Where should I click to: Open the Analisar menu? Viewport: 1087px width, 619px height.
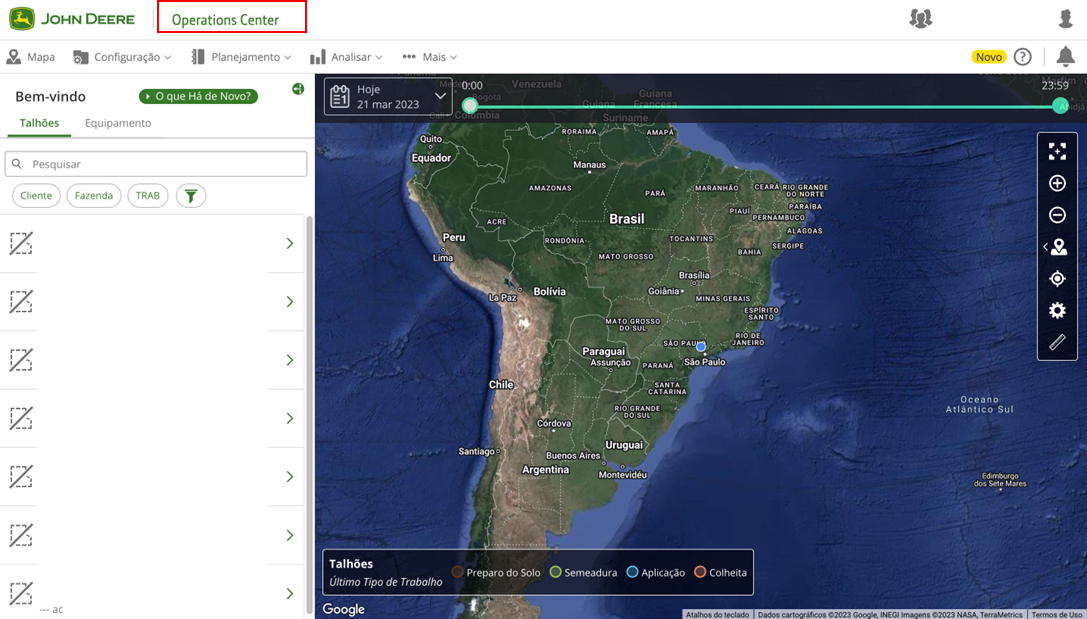point(346,58)
